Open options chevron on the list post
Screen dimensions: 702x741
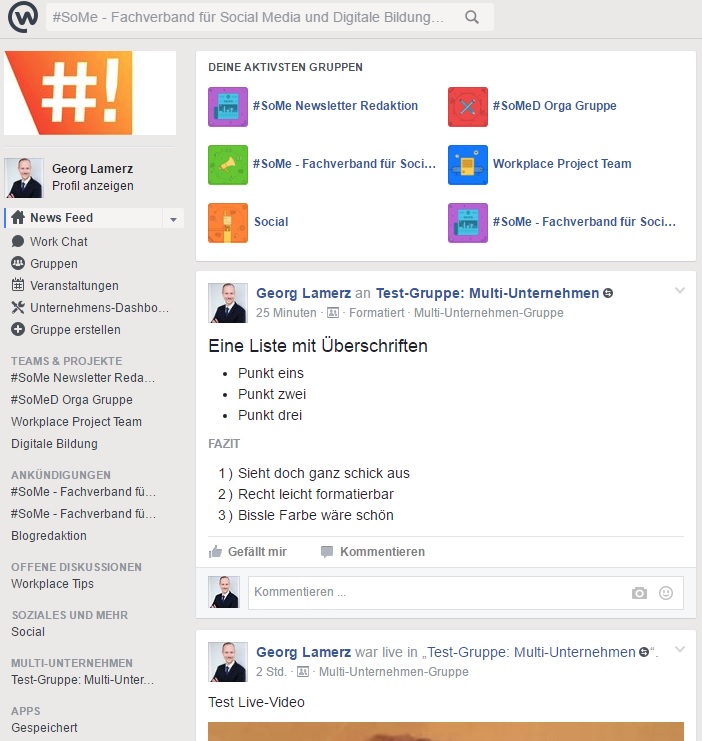pyautogui.click(x=680, y=291)
